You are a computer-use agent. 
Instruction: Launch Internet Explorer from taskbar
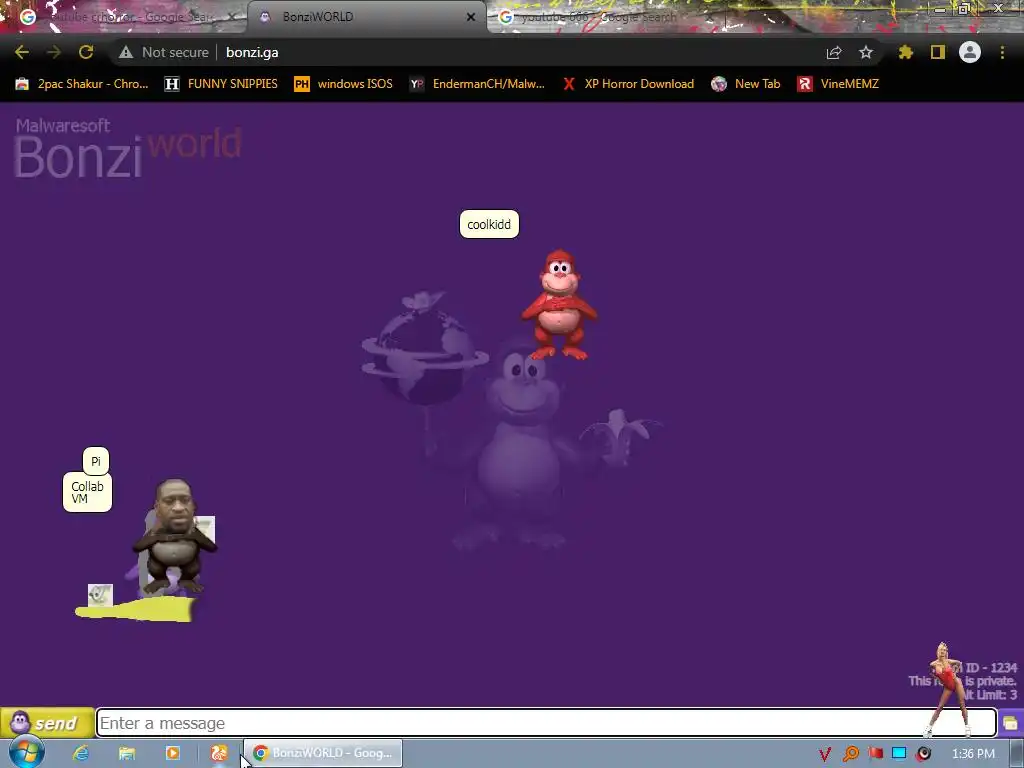pos(81,753)
